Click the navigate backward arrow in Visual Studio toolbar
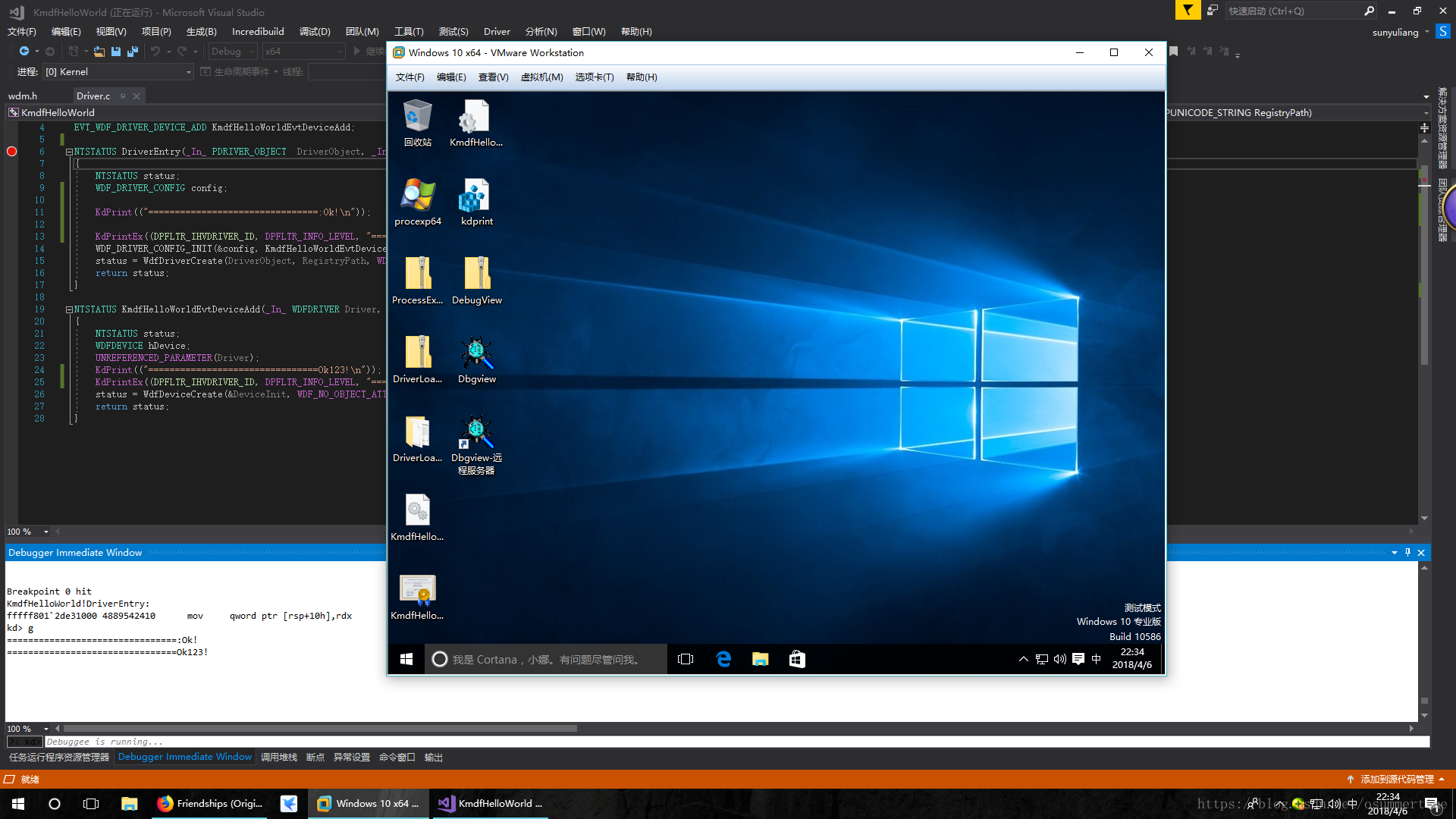Viewport: 1456px width, 819px height. [24, 51]
